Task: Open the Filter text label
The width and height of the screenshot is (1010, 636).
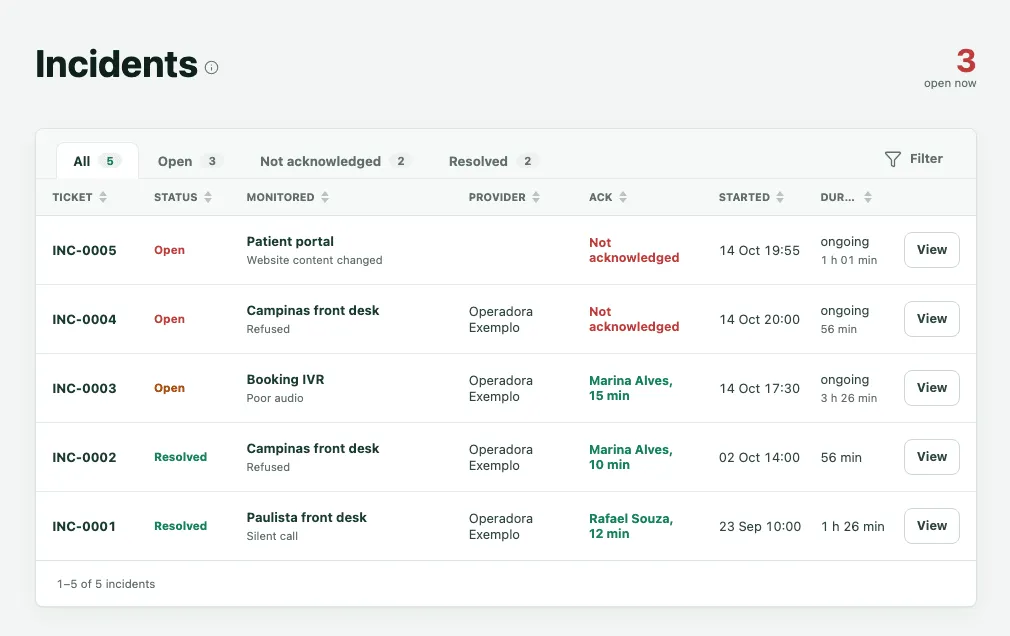Action: [926, 159]
